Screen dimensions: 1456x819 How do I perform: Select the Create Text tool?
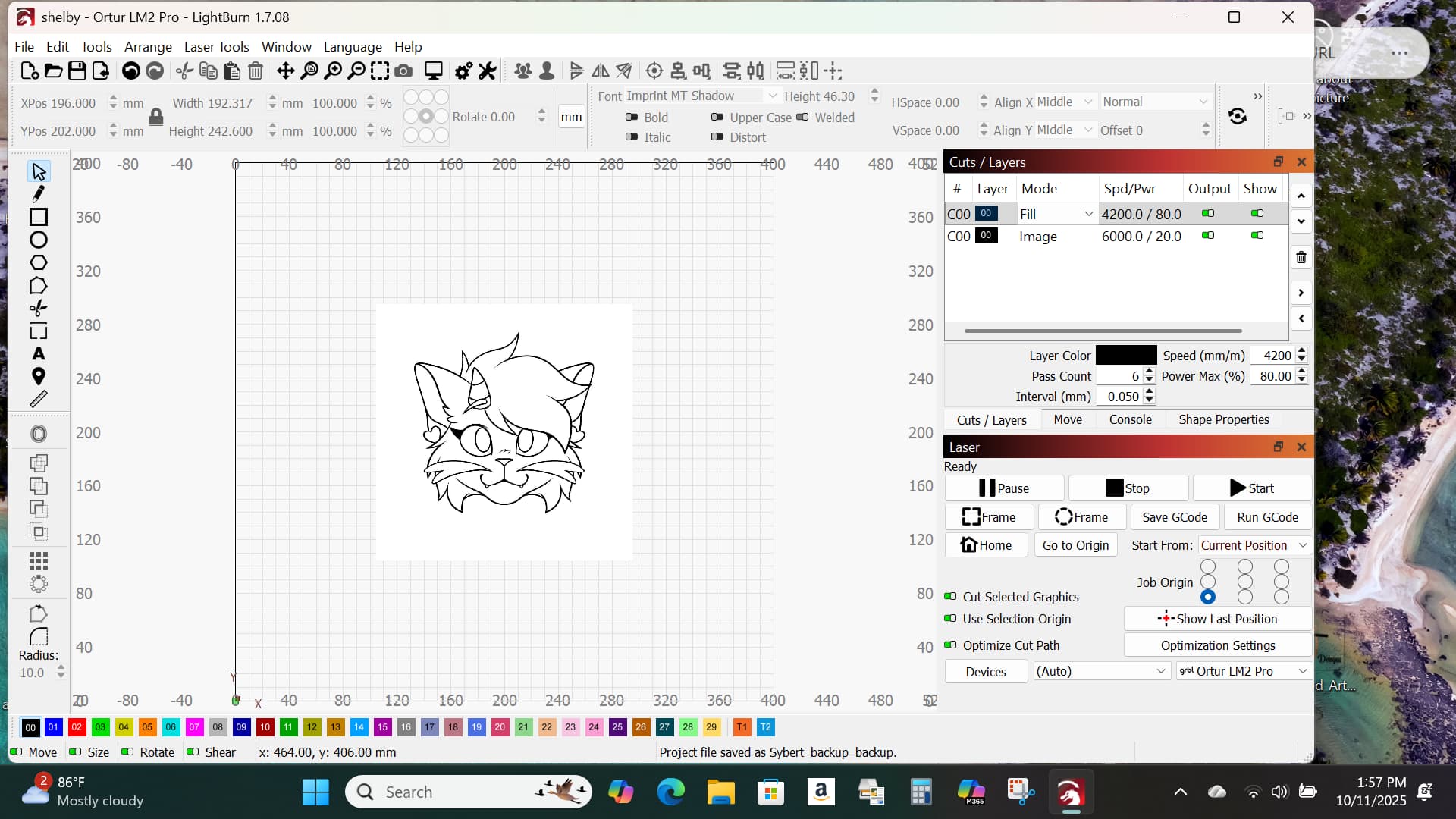tap(38, 354)
